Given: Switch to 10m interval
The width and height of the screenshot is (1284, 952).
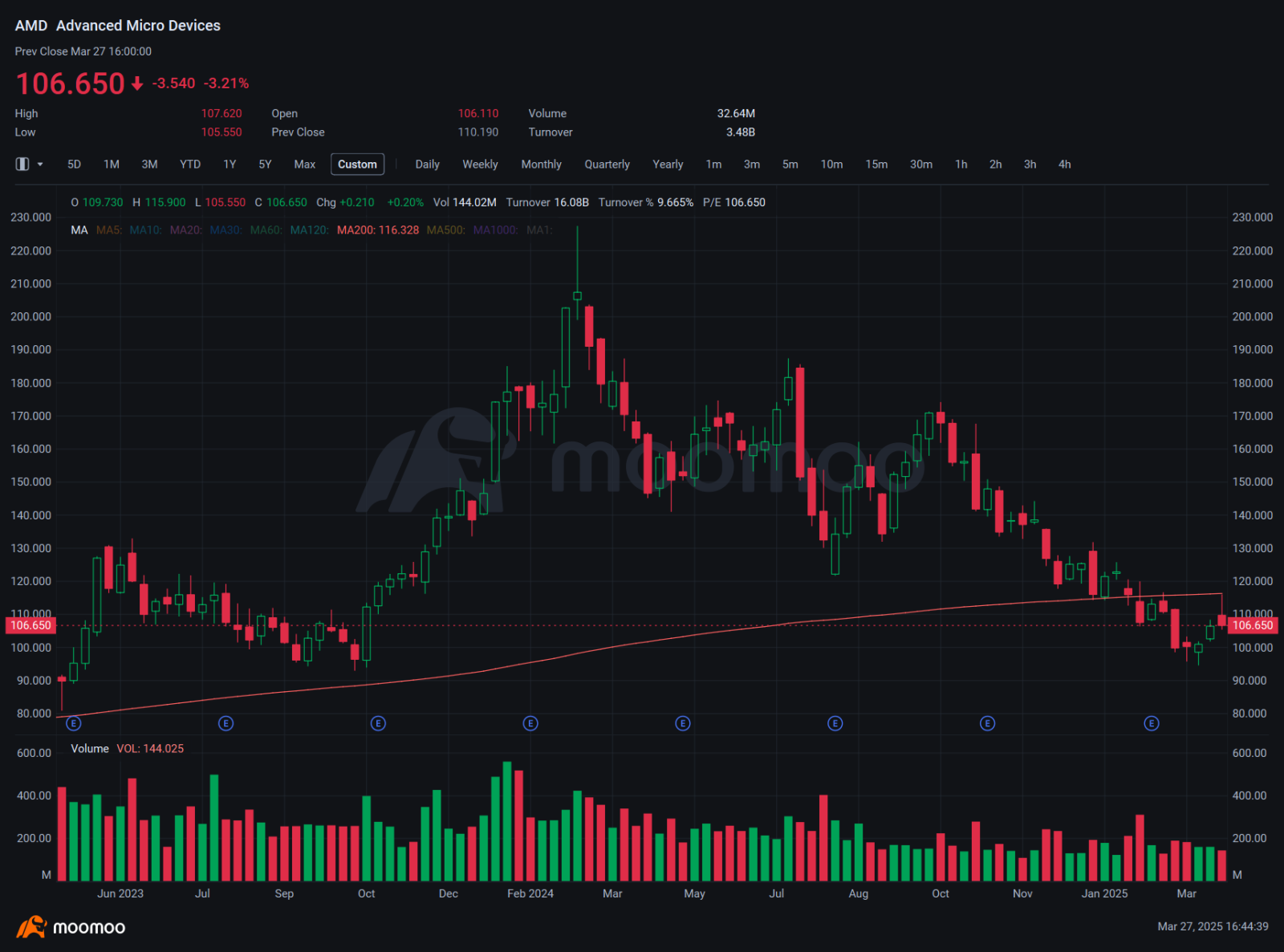Looking at the screenshot, I should (x=831, y=165).
